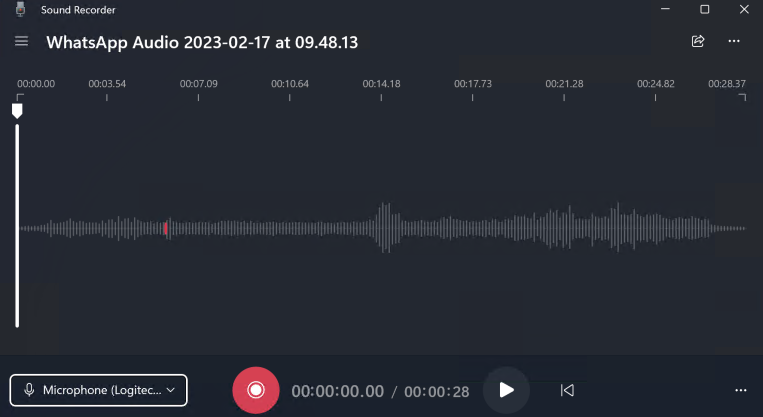The image size is (763, 417).
Task: Minimize the Sound Recorder window
Action: pyautogui.click(x=664, y=9)
